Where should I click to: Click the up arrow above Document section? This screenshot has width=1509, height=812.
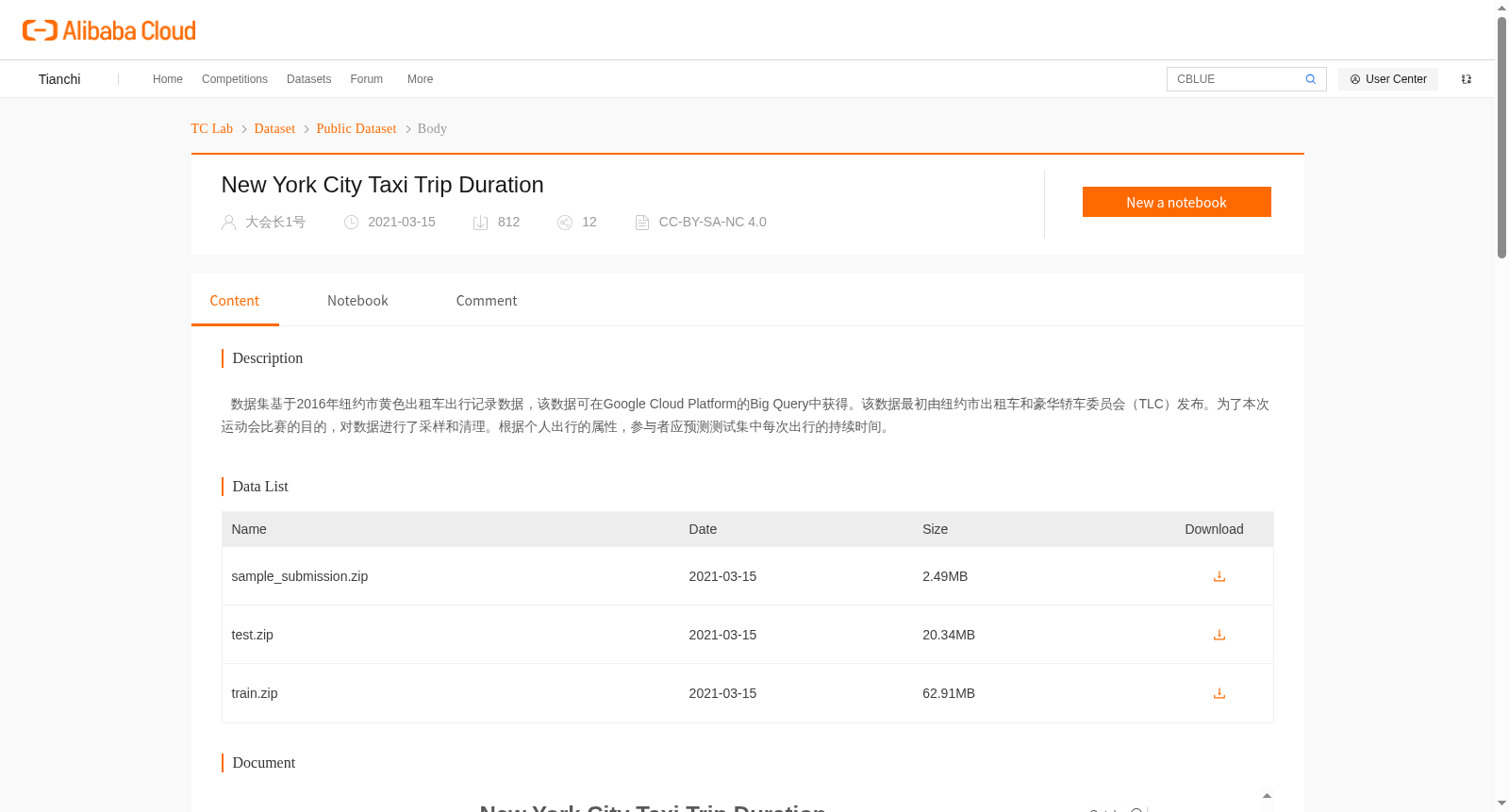(1267, 796)
